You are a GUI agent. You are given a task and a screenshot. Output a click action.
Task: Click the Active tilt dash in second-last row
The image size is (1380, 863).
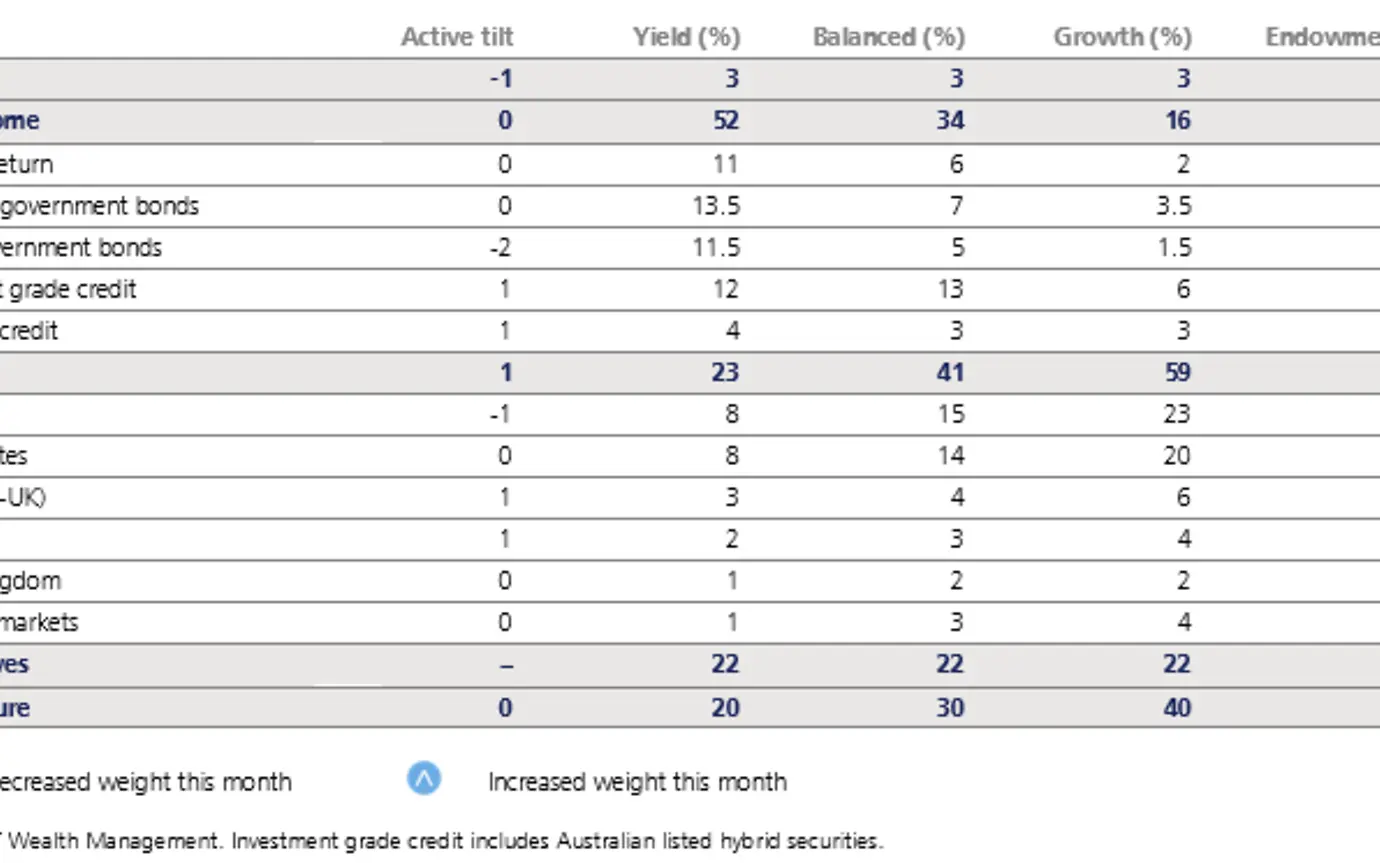(505, 665)
